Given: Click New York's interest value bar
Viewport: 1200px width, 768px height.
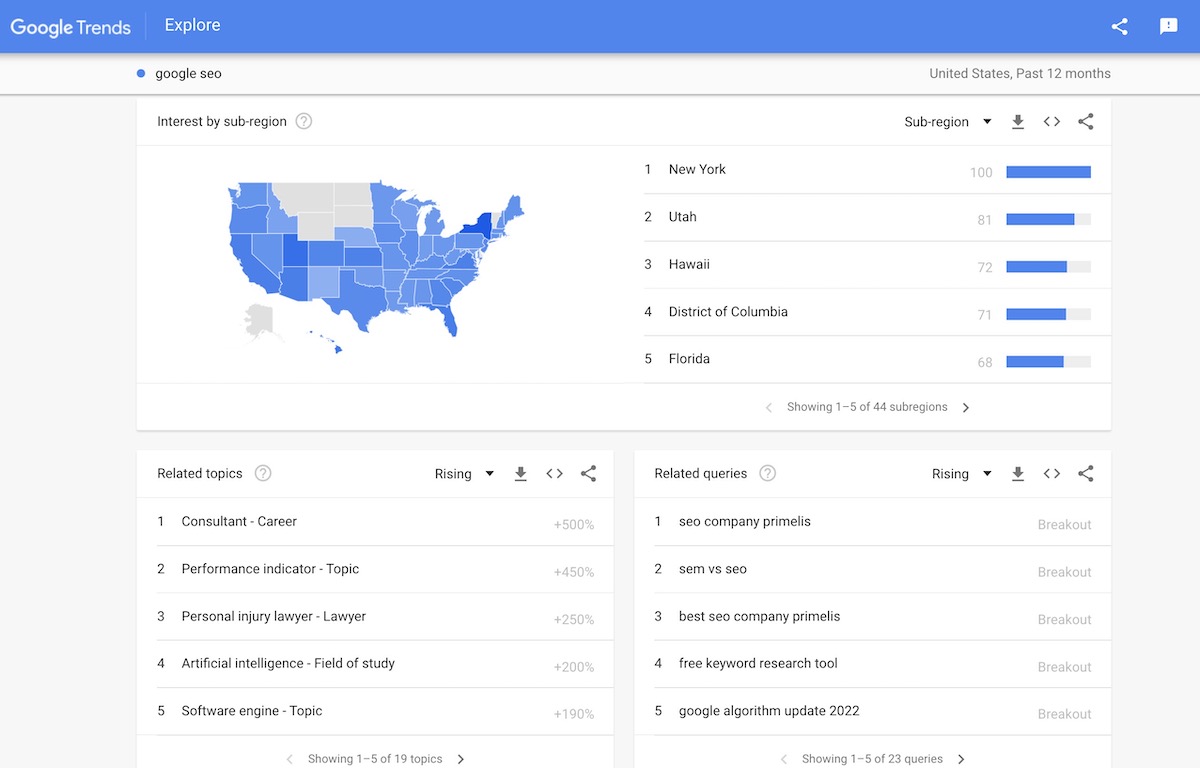Looking at the screenshot, I should point(1048,171).
